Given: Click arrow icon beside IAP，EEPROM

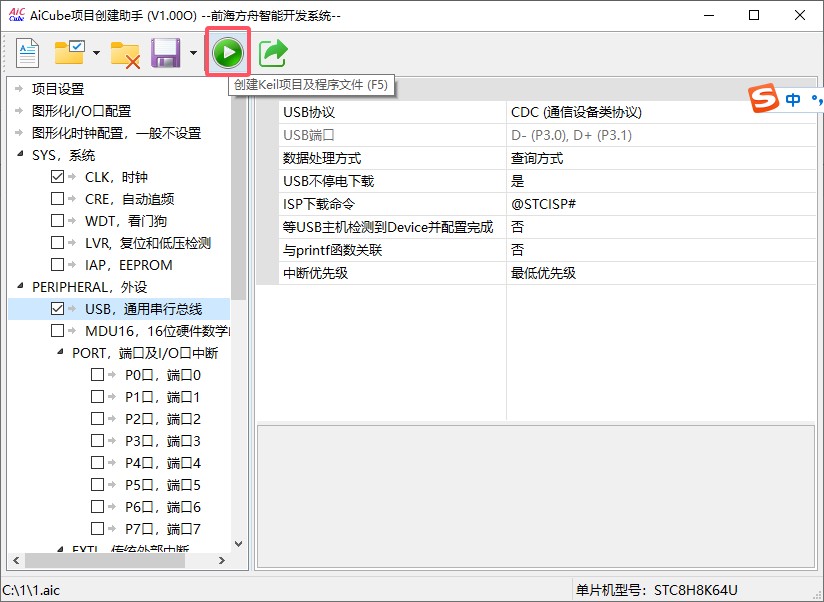Looking at the screenshot, I should point(72,265).
